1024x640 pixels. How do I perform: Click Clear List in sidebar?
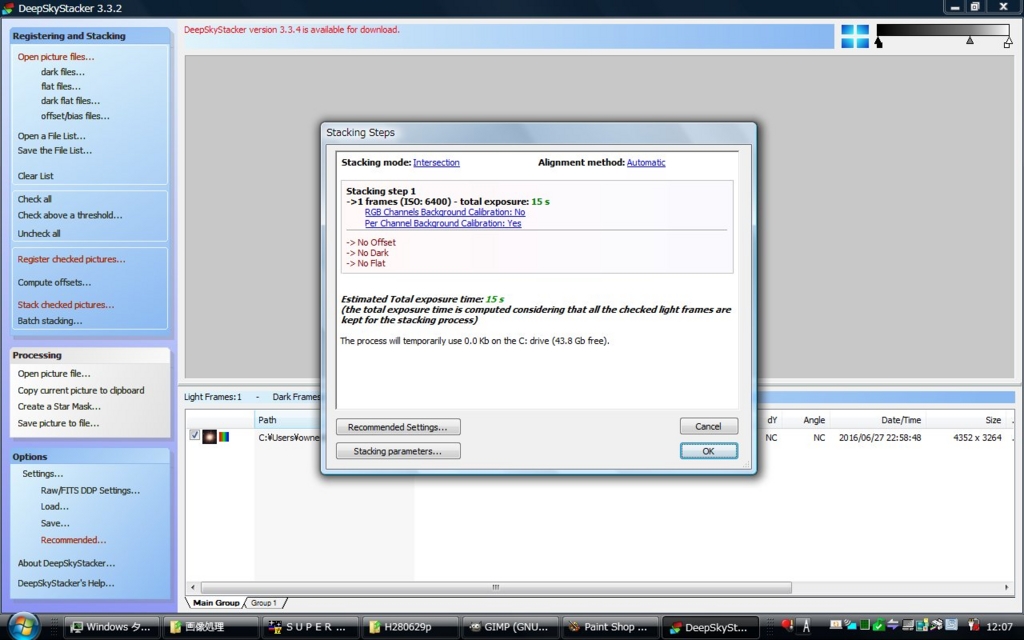tap(35, 176)
